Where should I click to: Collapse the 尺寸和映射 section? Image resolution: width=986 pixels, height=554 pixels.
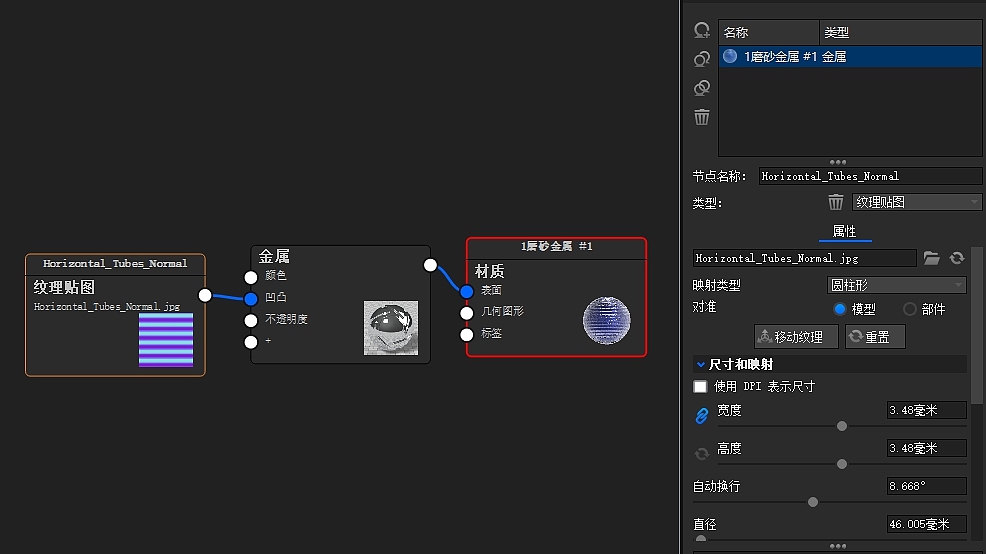(701, 364)
